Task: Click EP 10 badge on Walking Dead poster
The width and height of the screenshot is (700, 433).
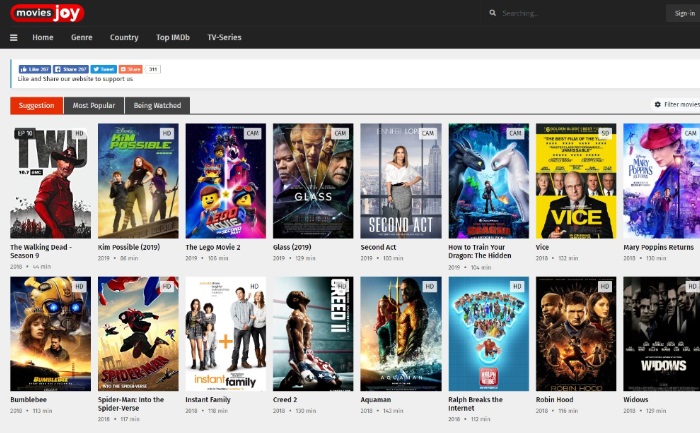Action: click(25, 133)
